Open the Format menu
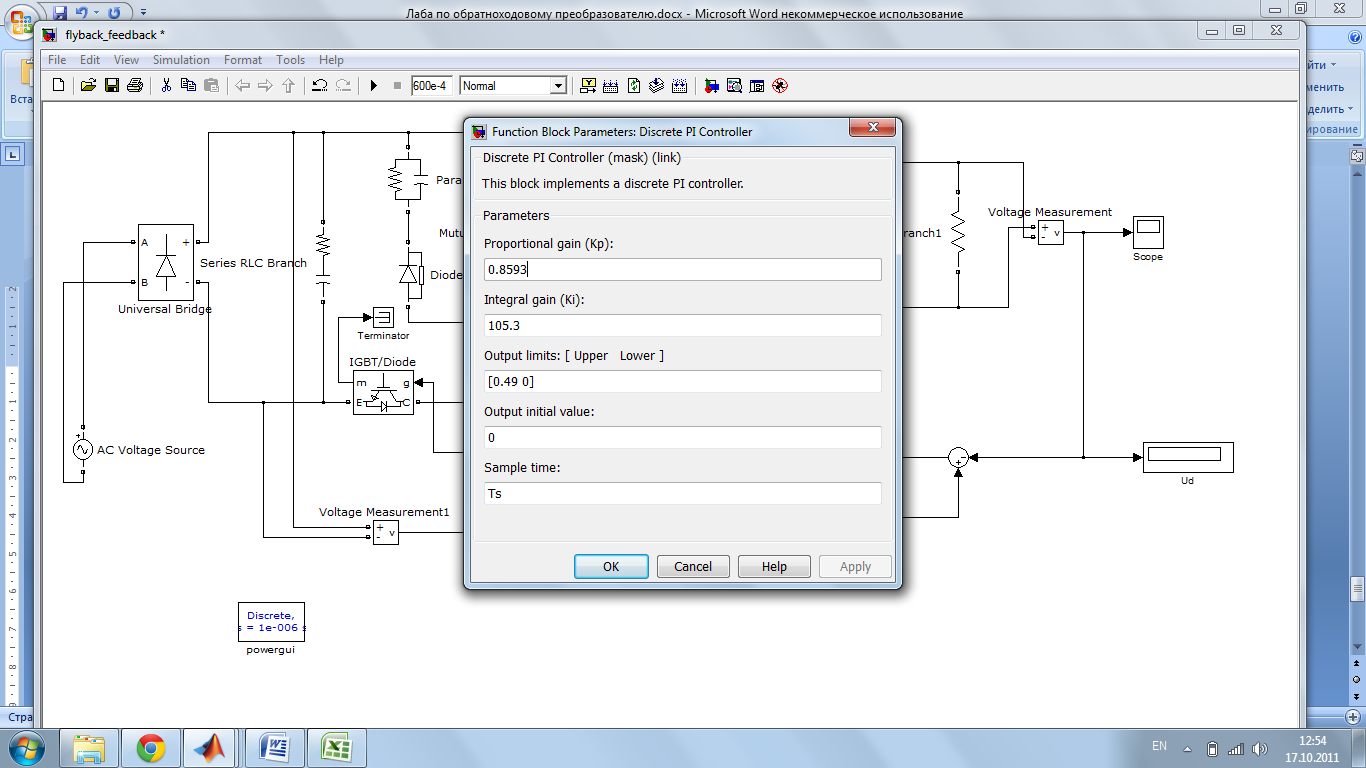Viewport: 1366px width, 768px height. [243, 60]
